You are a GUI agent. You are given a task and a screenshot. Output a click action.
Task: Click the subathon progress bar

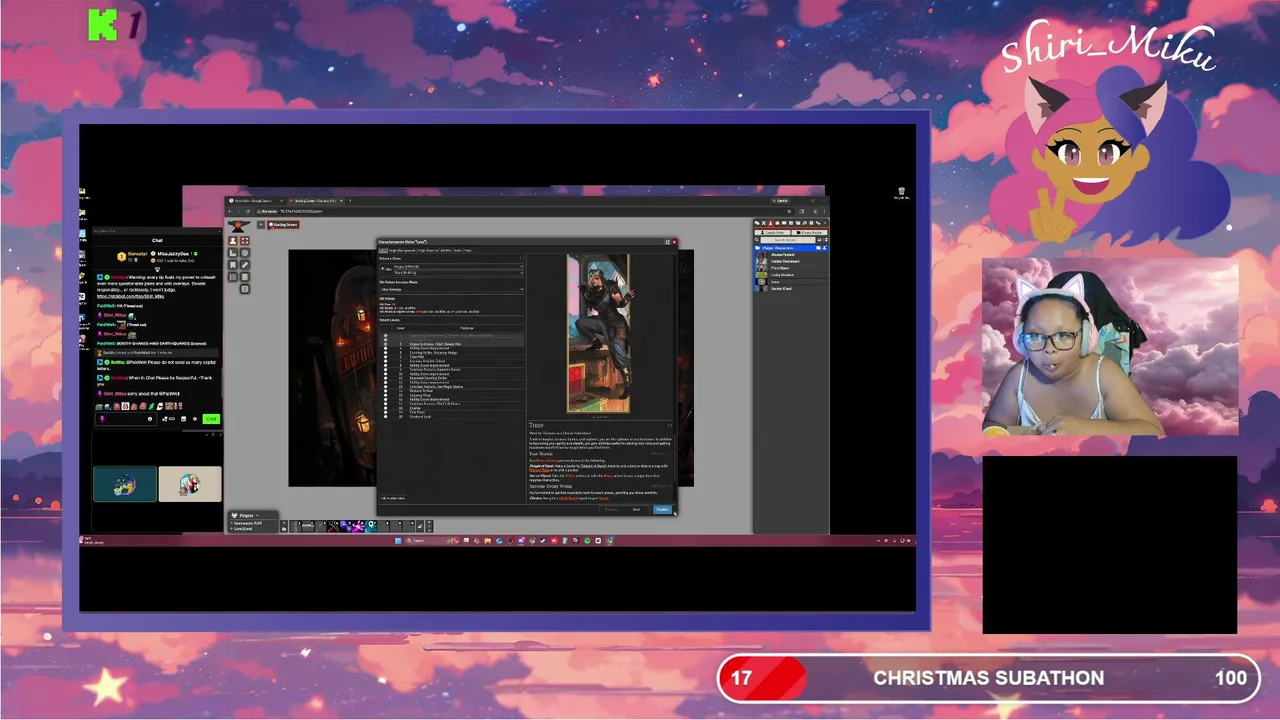pos(987,678)
